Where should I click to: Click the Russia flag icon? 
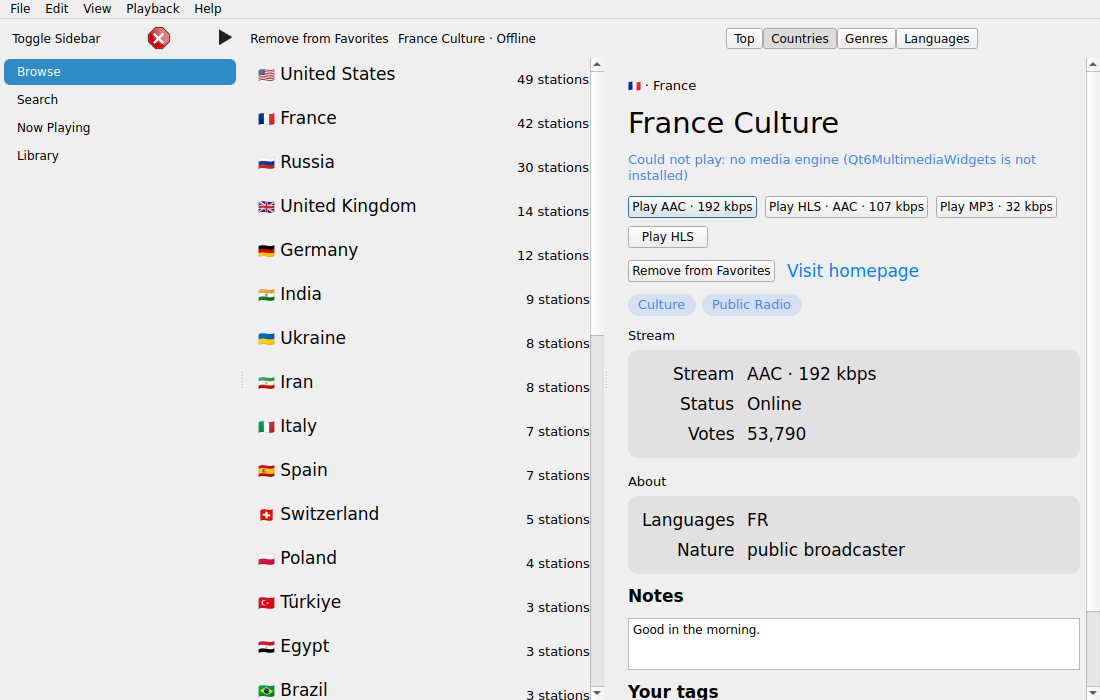pos(266,163)
